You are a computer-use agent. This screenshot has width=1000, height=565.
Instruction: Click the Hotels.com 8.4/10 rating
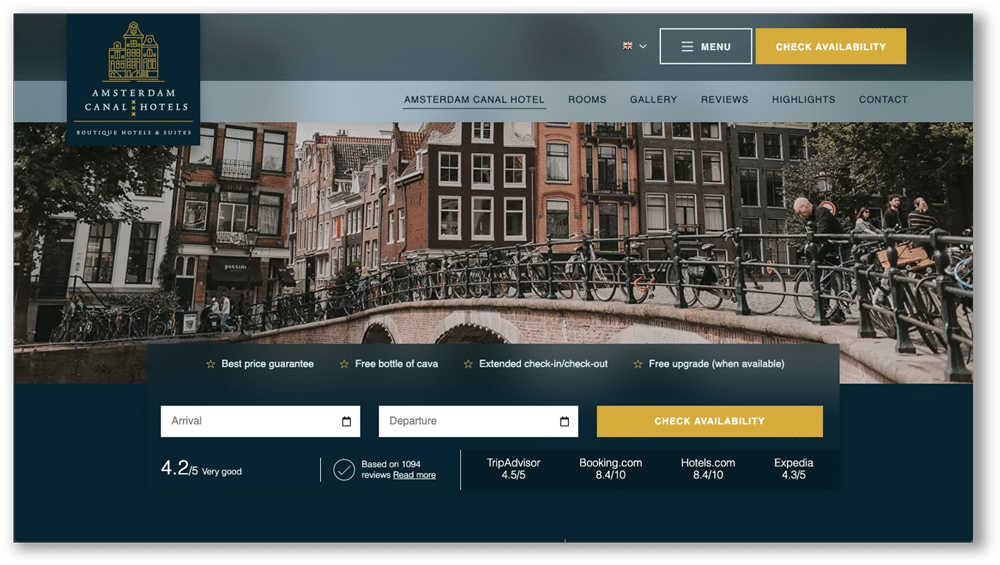(x=708, y=469)
